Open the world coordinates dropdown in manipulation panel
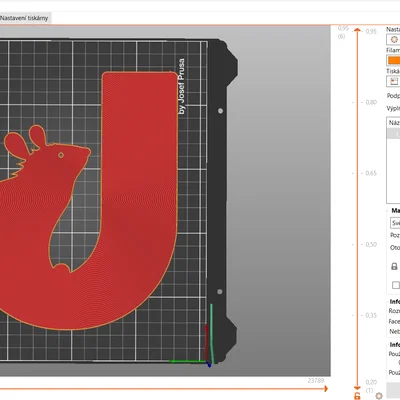Viewport: 400px width, 400px height. (395, 223)
